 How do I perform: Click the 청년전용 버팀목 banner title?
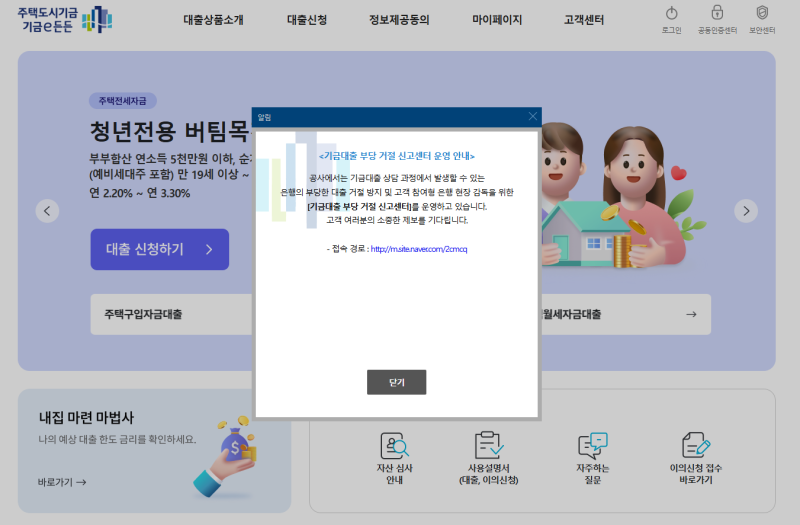click(x=170, y=132)
